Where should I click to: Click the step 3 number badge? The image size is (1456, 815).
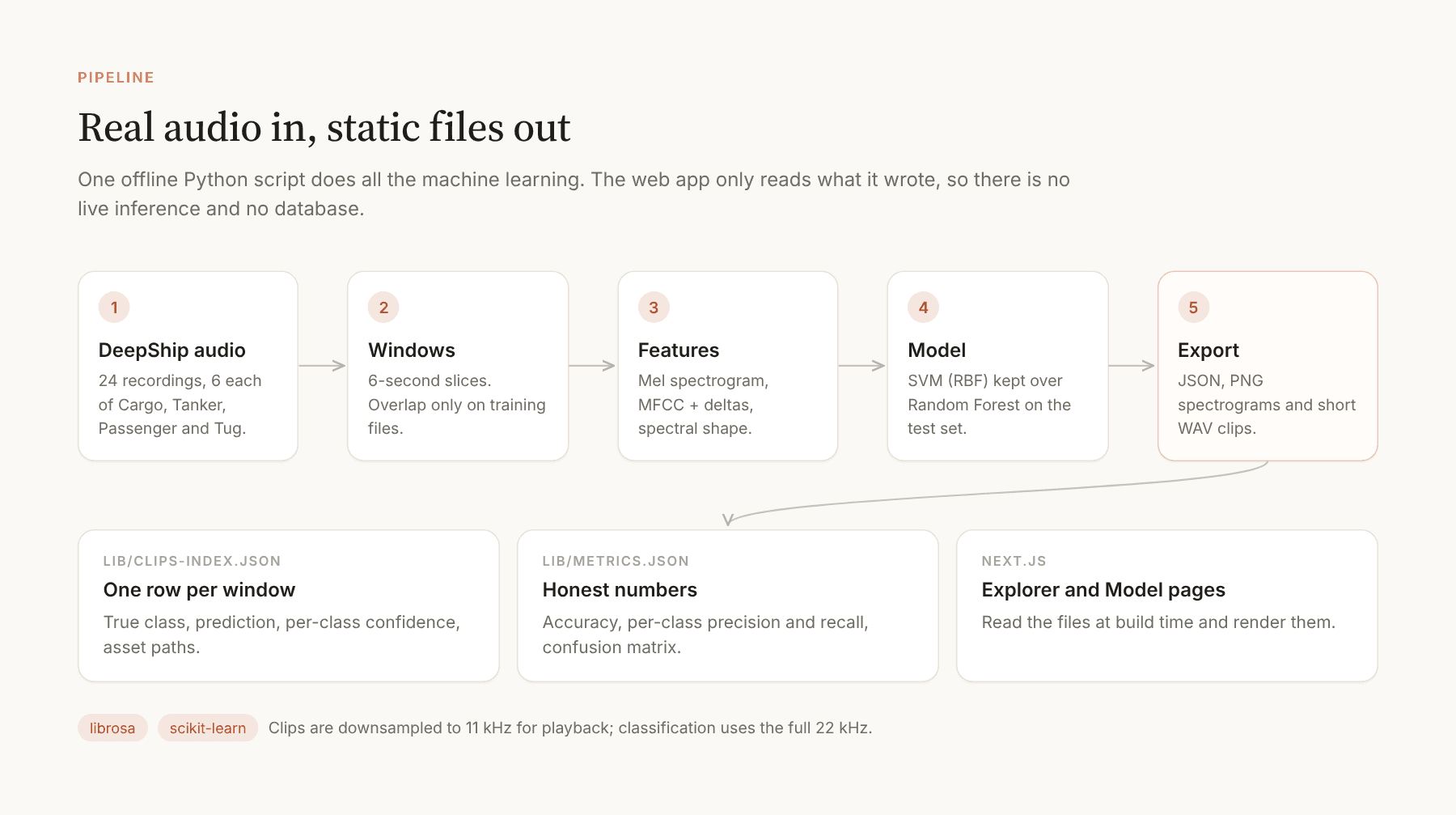[x=654, y=308]
